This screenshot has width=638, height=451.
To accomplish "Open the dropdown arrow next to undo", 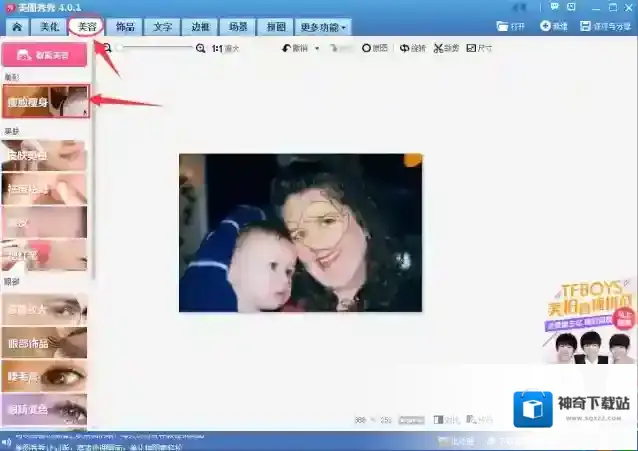I will [317, 48].
